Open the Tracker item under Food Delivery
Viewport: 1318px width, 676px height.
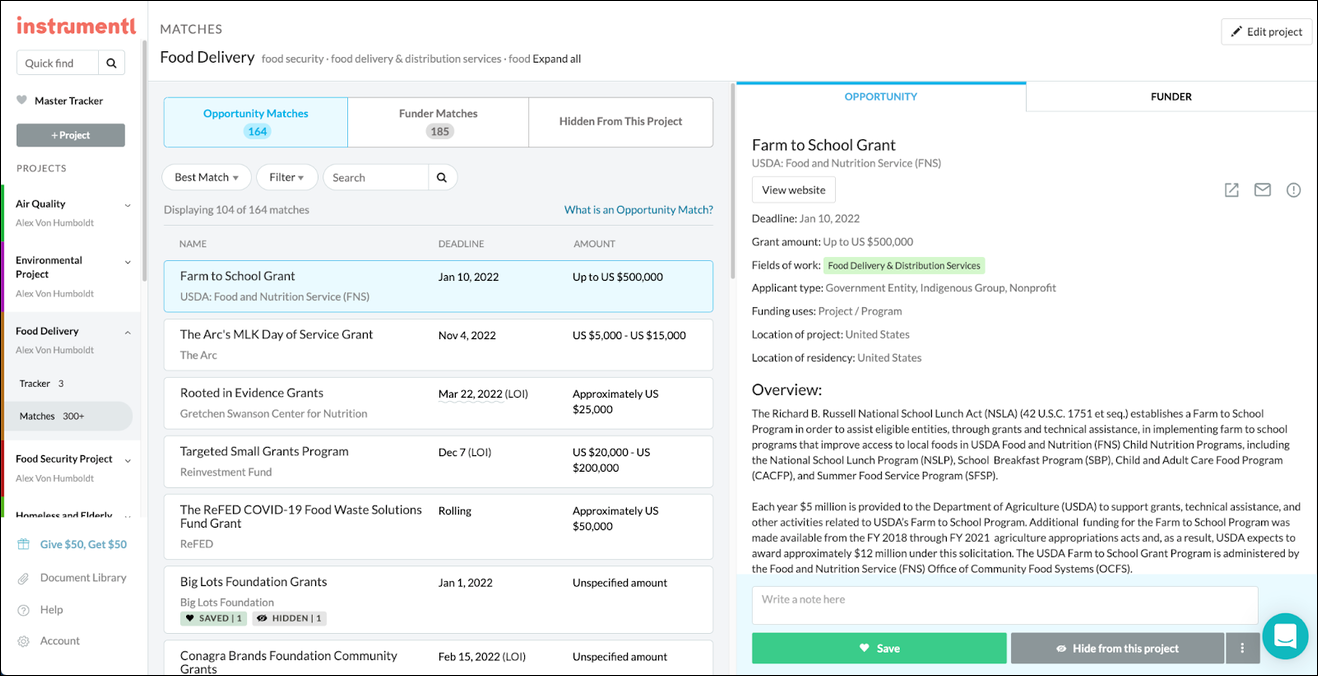coord(42,384)
